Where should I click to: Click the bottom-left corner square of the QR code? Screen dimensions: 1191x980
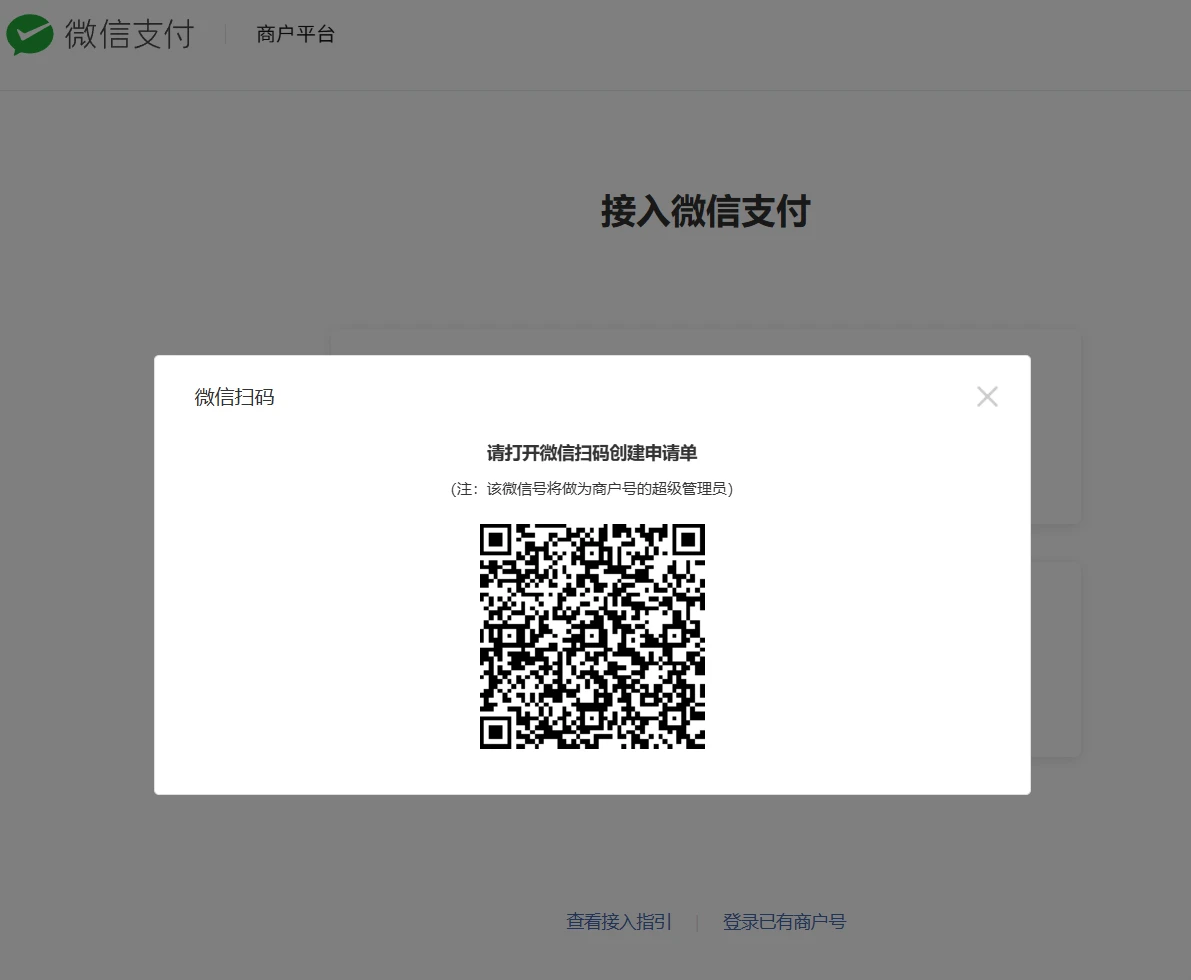click(497, 733)
